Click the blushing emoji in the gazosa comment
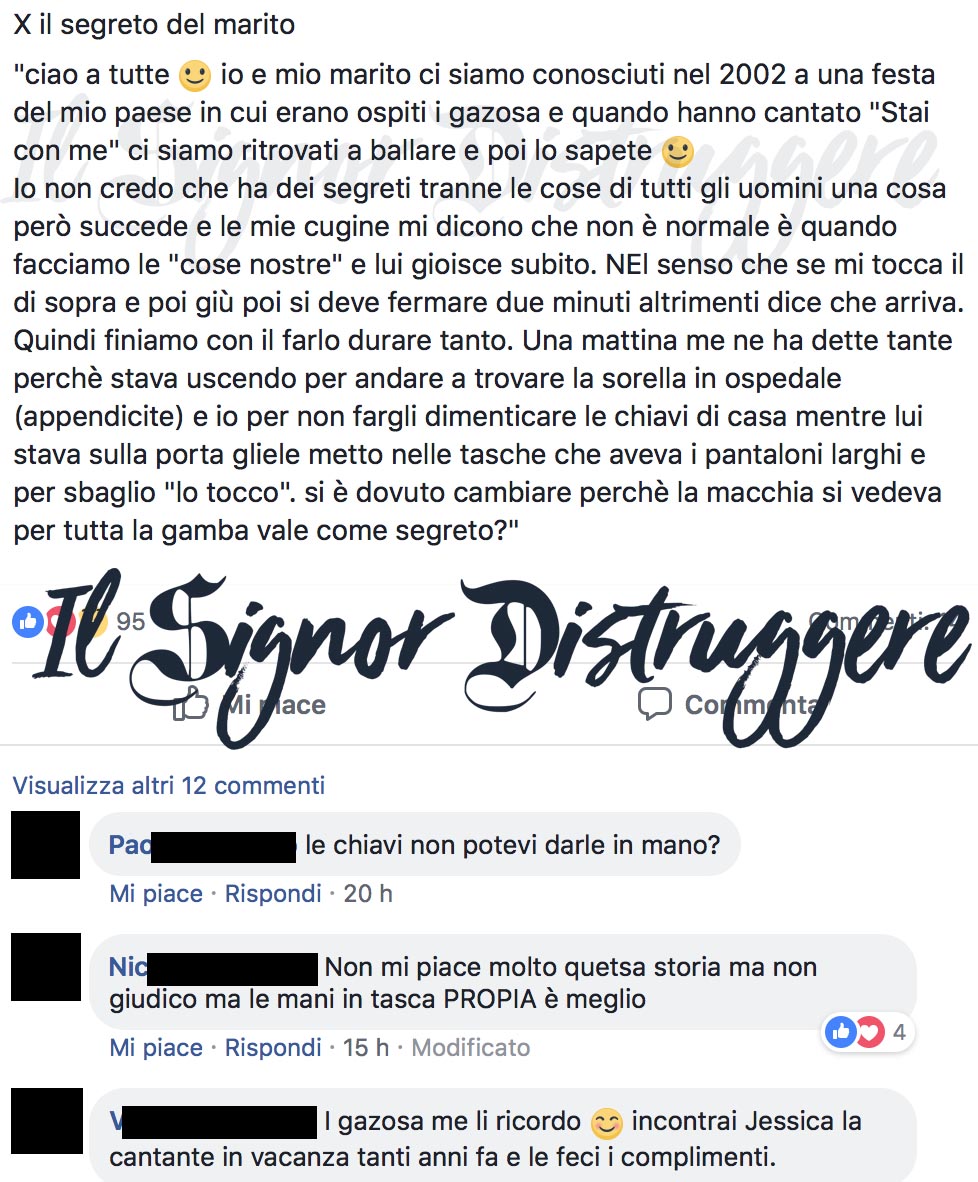The width and height of the screenshot is (978, 1182). coord(606,1124)
